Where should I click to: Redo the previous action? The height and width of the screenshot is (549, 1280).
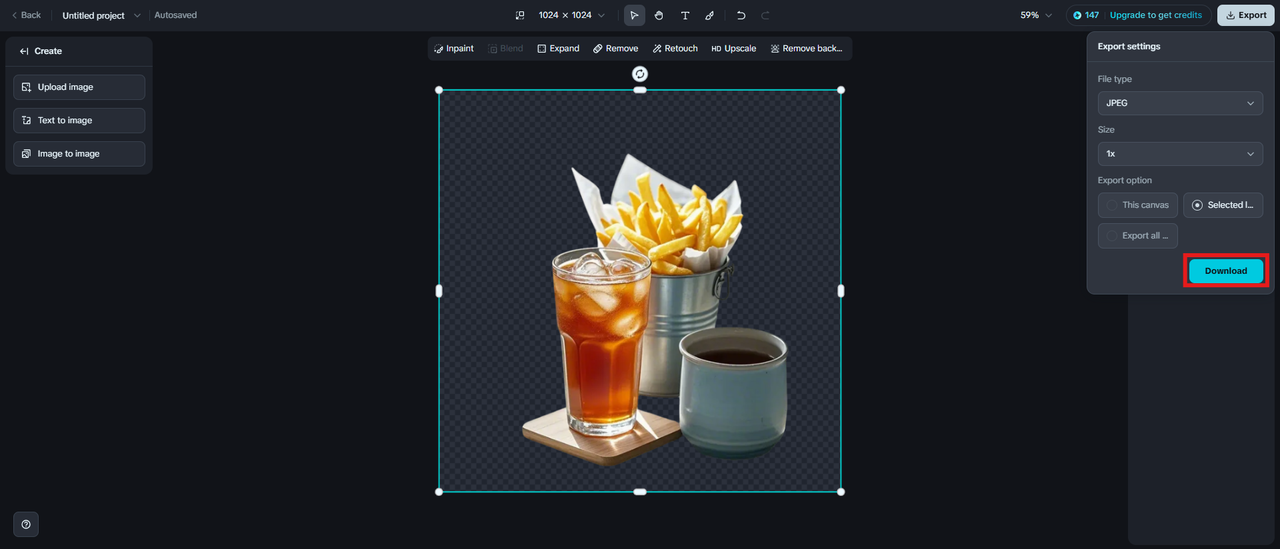[766, 15]
